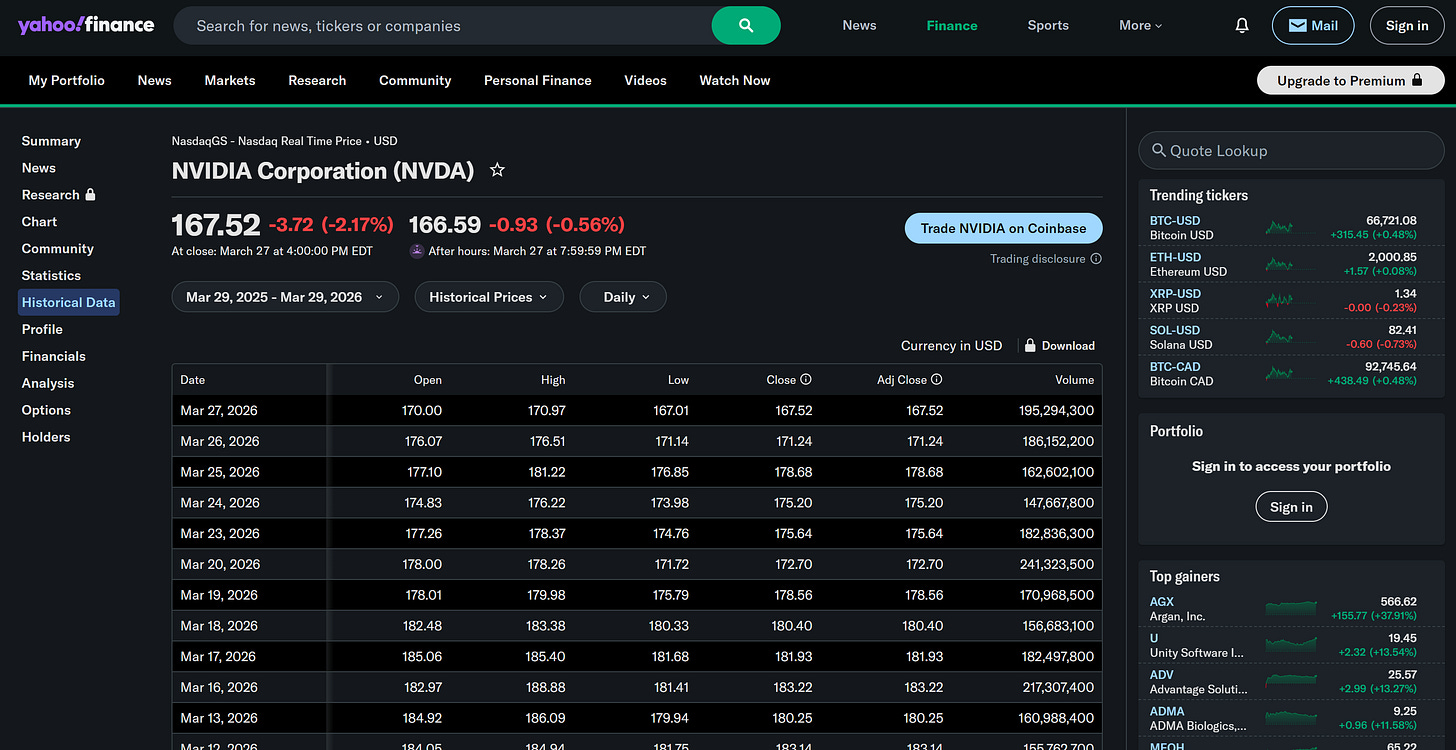
Task: Open the BTC-CAD sparkline chart
Action: pyautogui.click(x=1279, y=374)
